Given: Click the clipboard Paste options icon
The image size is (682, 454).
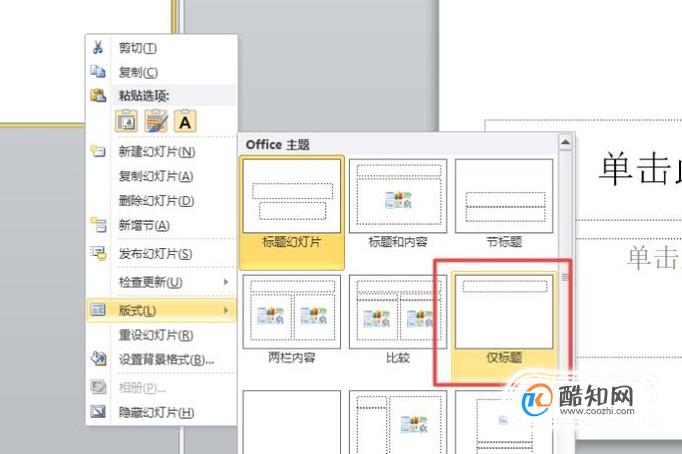Looking at the screenshot, I should click(98, 95).
